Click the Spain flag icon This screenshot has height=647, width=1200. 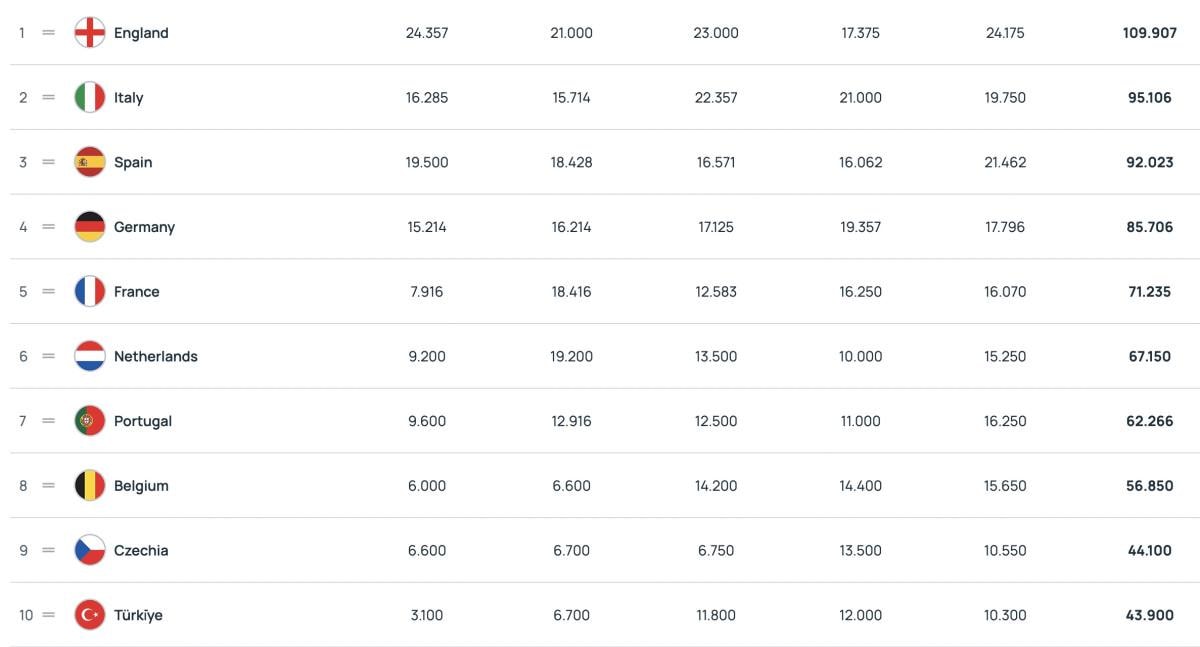(90, 162)
